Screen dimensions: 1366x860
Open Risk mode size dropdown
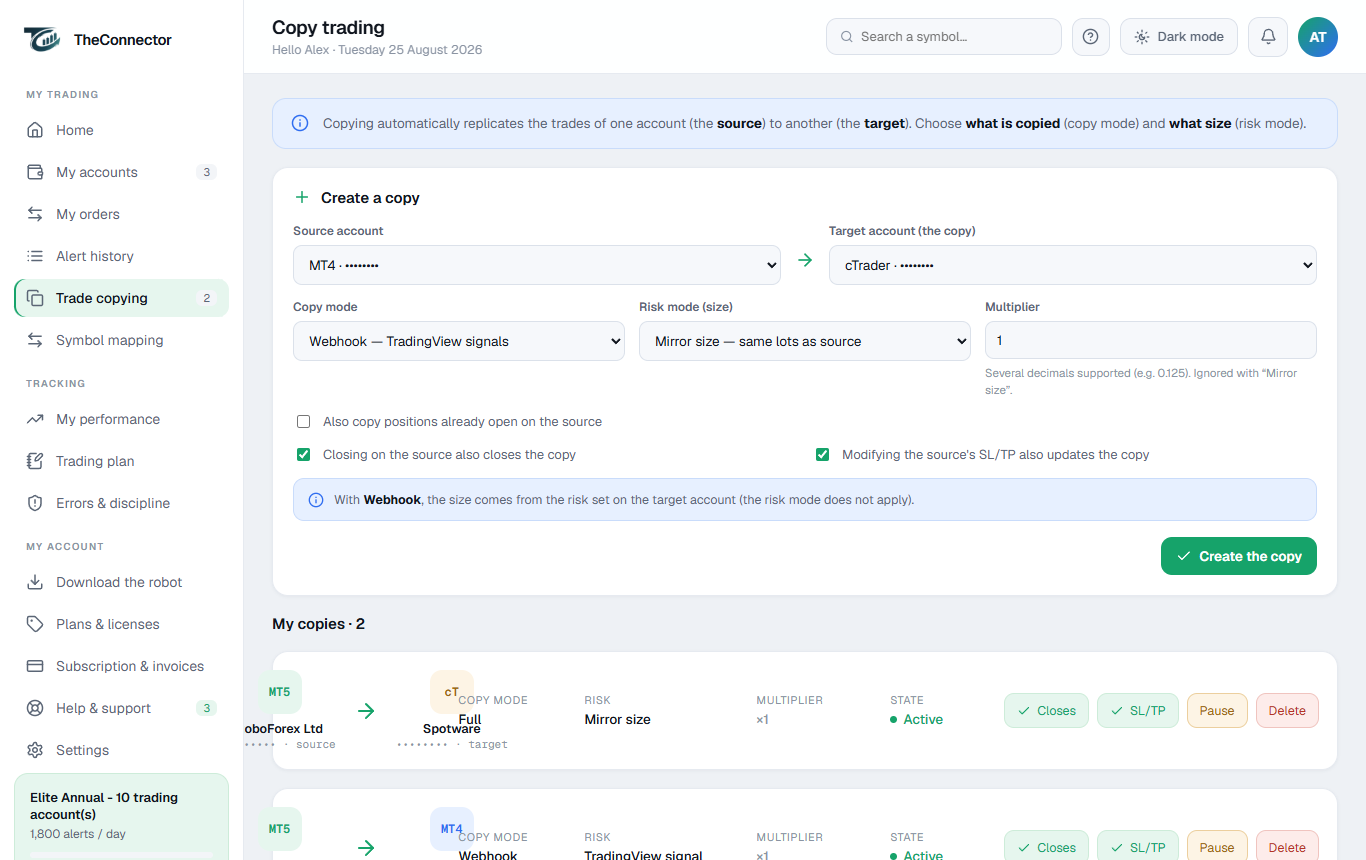pyautogui.click(x=805, y=341)
